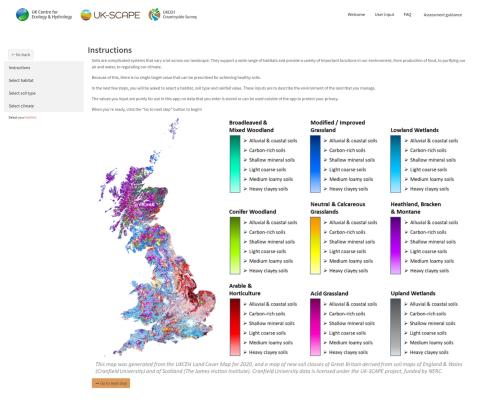
Task: Click the Broadleaved & Mixed Woodland gradient bar
Action: (235, 164)
